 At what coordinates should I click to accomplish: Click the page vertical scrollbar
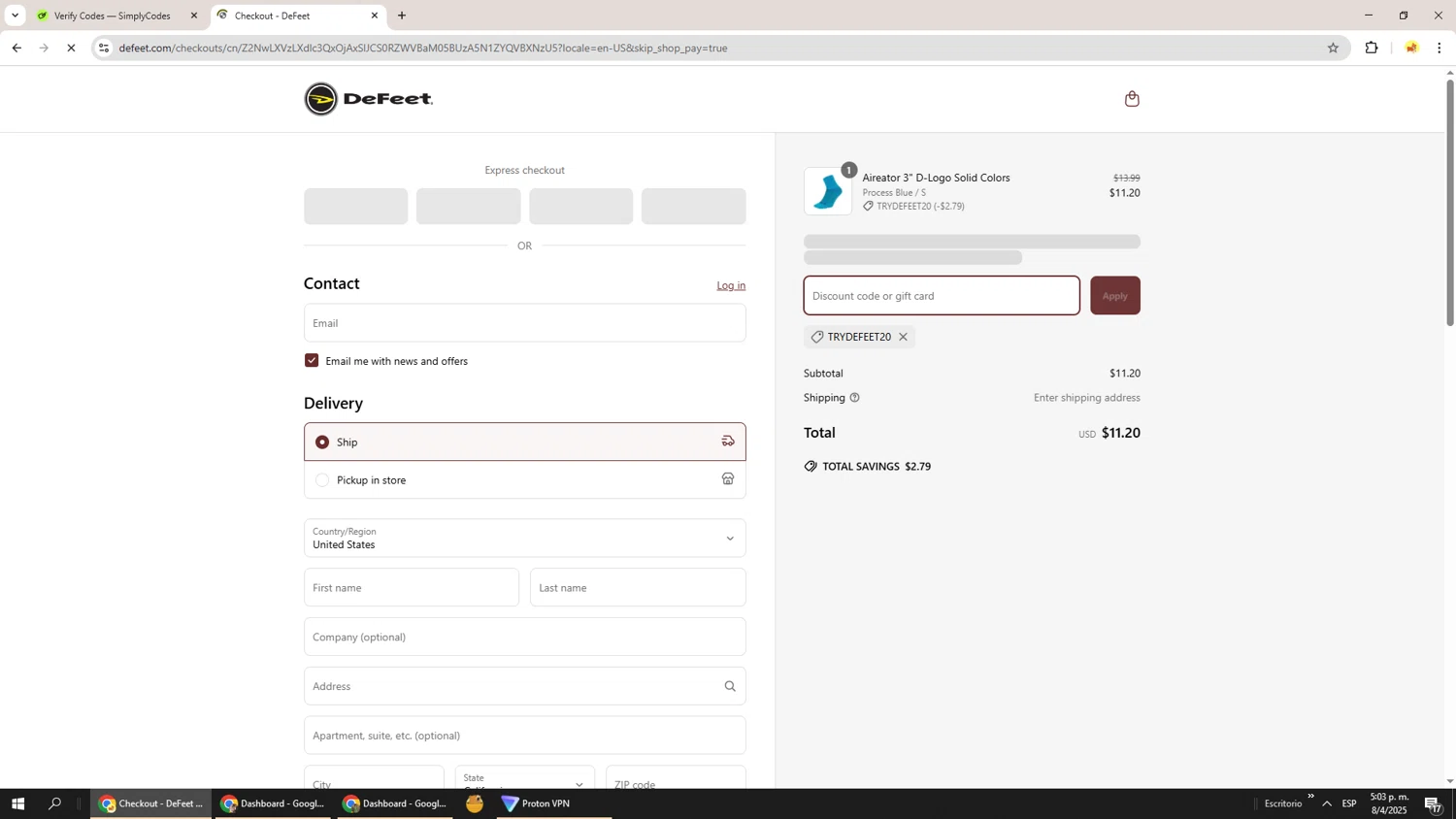point(1450,202)
